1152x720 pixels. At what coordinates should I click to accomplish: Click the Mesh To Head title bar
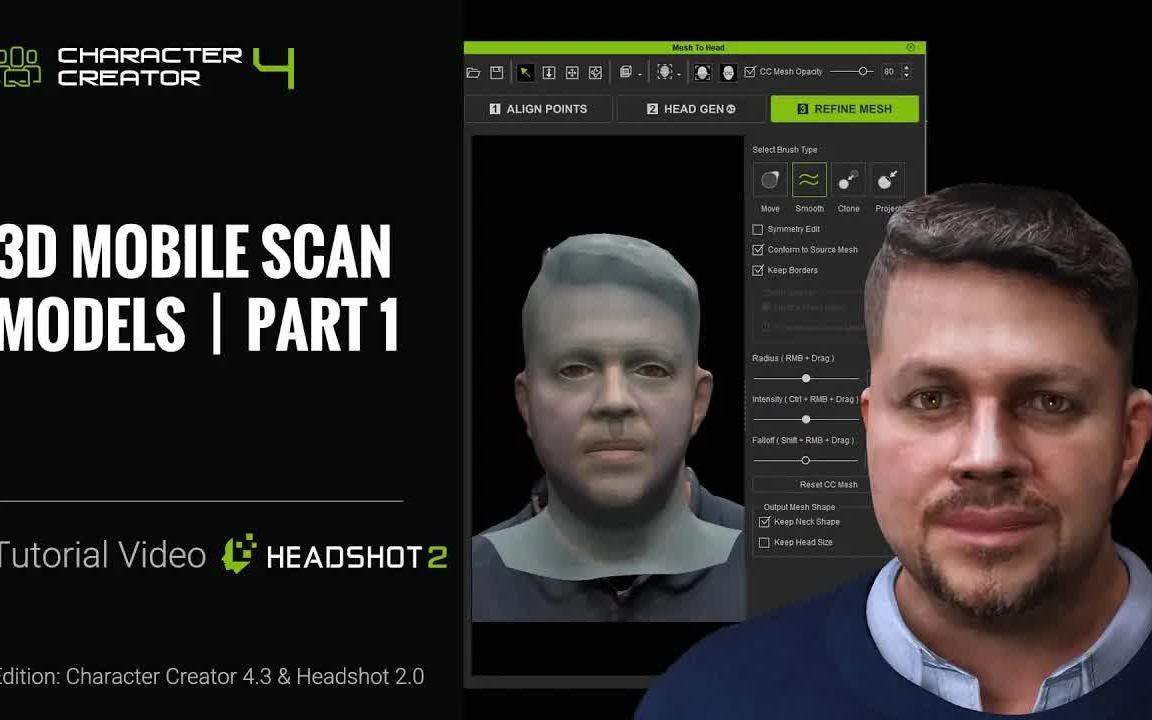tap(694, 47)
